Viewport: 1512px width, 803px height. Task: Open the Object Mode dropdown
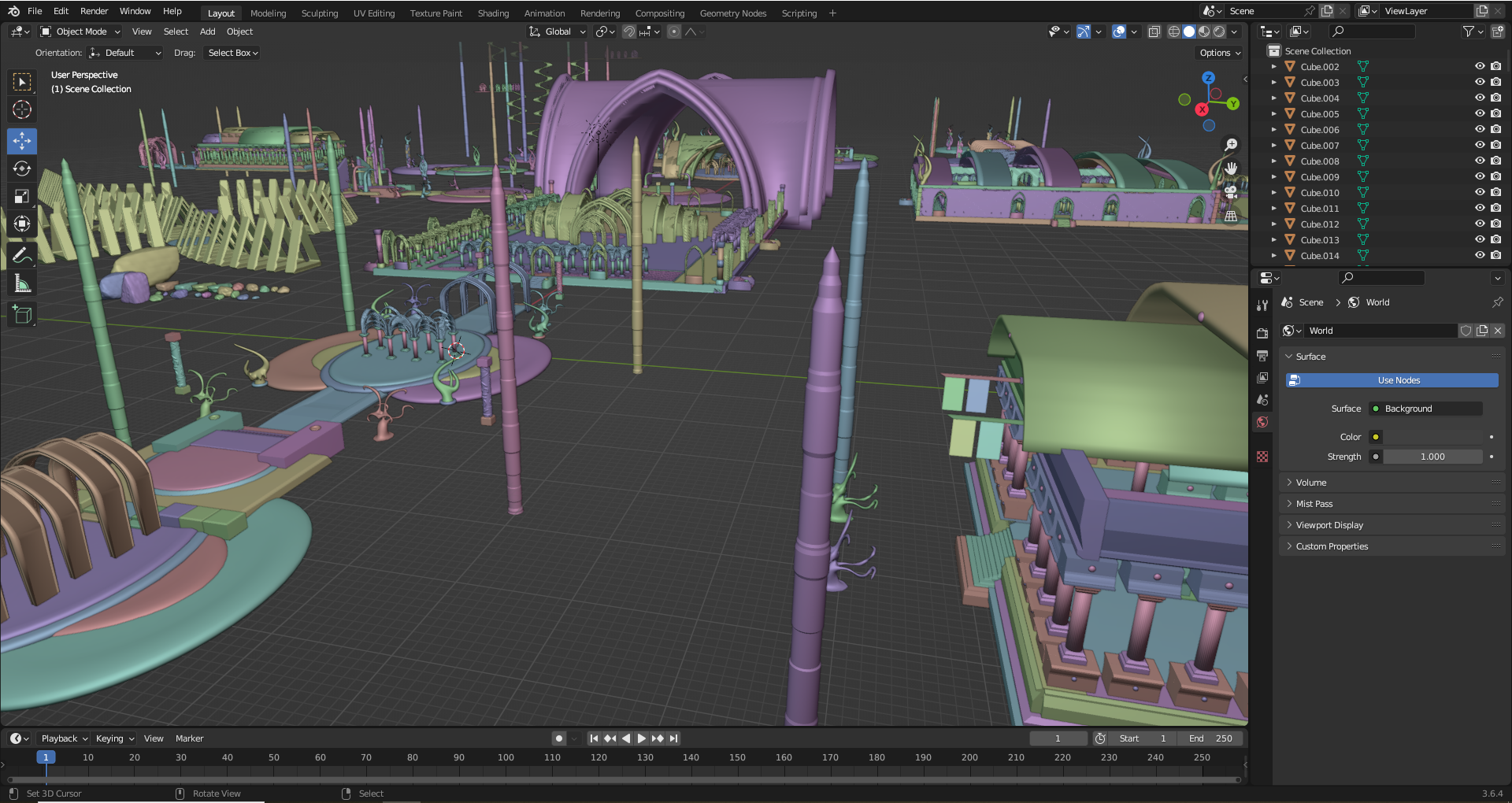pyautogui.click(x=80, y=31)
